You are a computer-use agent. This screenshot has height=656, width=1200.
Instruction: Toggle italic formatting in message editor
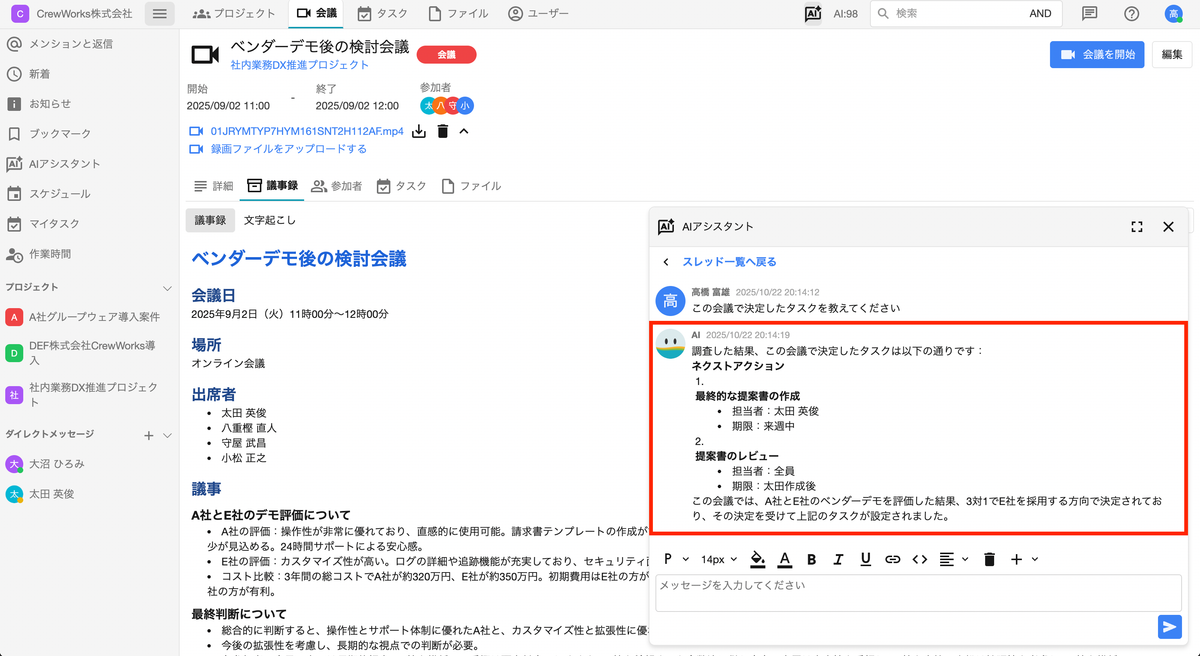[x=838, y=559]
